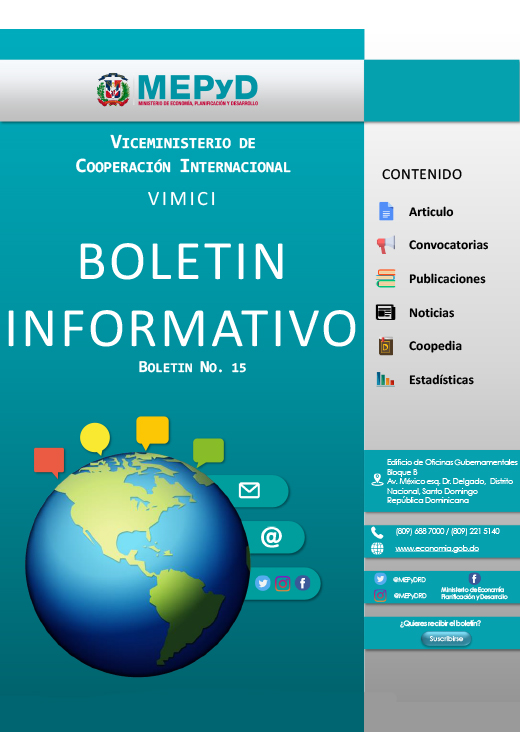The image size is (520, 732).
Task: Open the Coopedia section
Action: 436,346
